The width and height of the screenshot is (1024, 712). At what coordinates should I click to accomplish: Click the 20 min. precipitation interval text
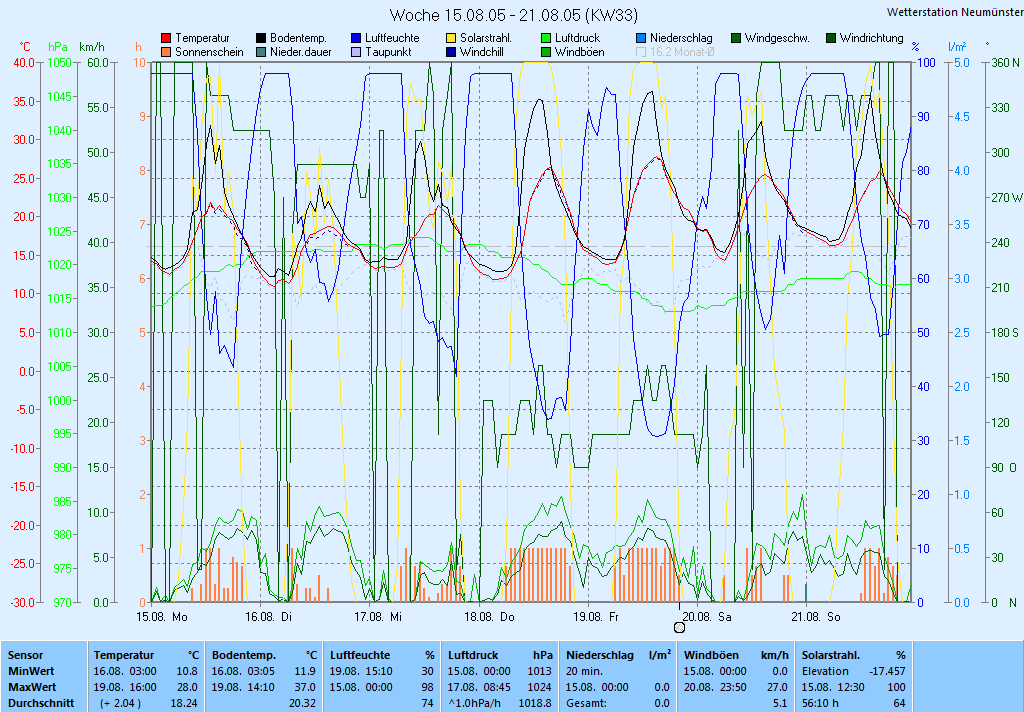click(x=585, y=671)
